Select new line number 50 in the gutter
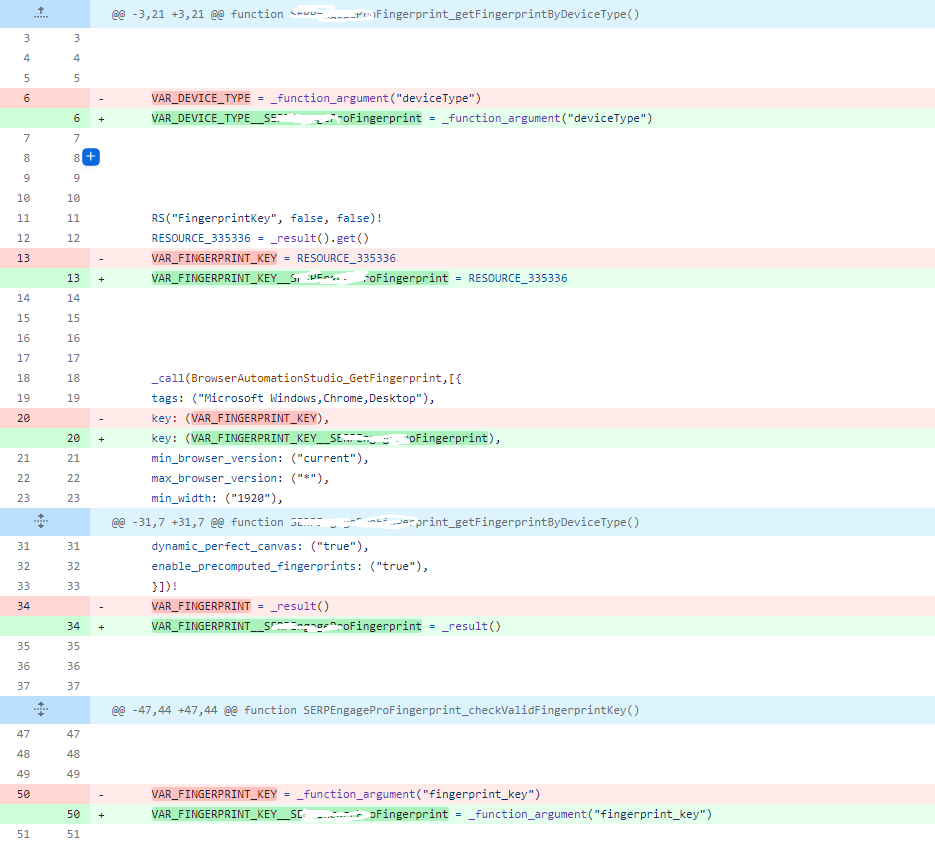Screen dimensions: 935x843 tap(73, 814)
